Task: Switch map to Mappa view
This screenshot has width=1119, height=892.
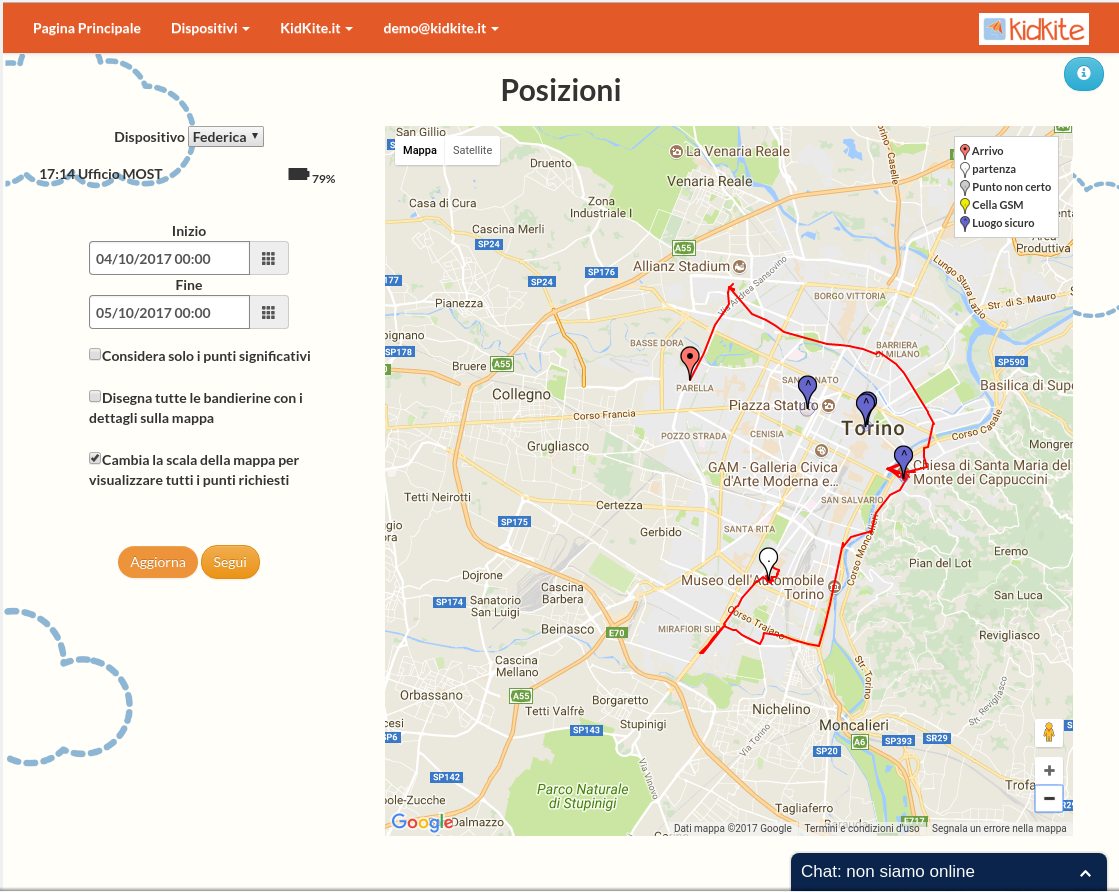Action: [420, 151]
